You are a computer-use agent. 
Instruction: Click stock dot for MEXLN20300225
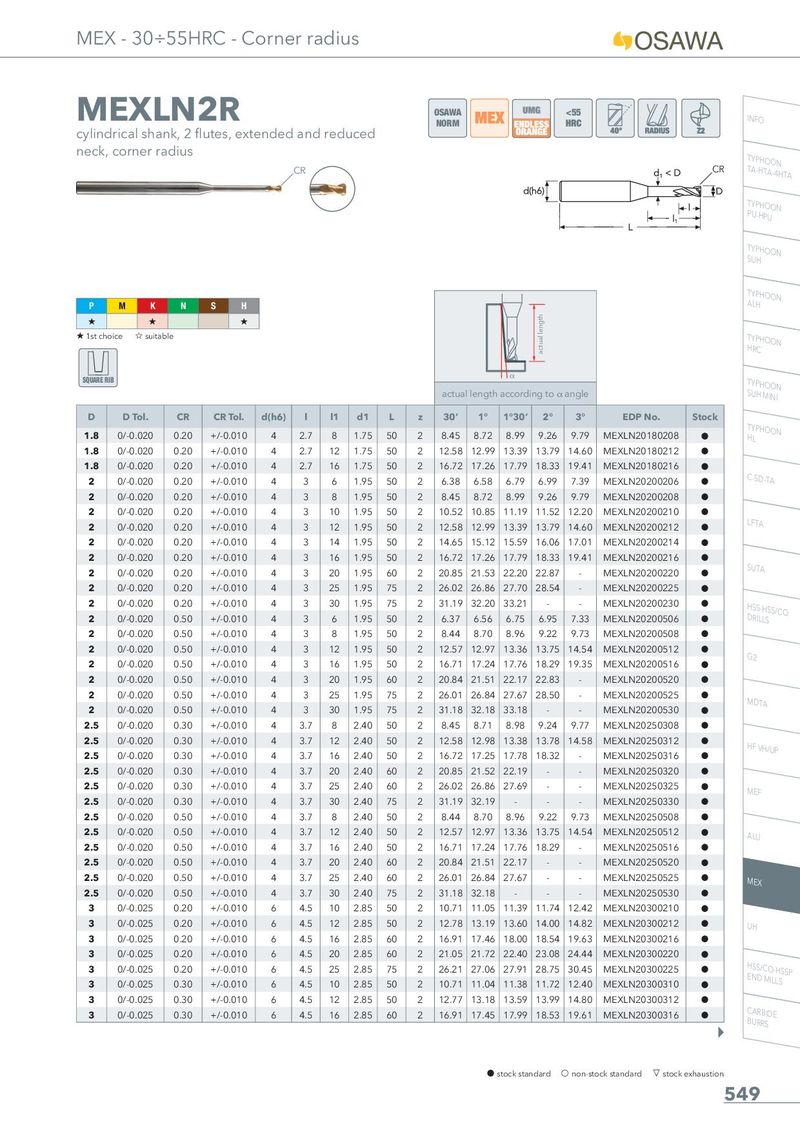click(705, 970)
